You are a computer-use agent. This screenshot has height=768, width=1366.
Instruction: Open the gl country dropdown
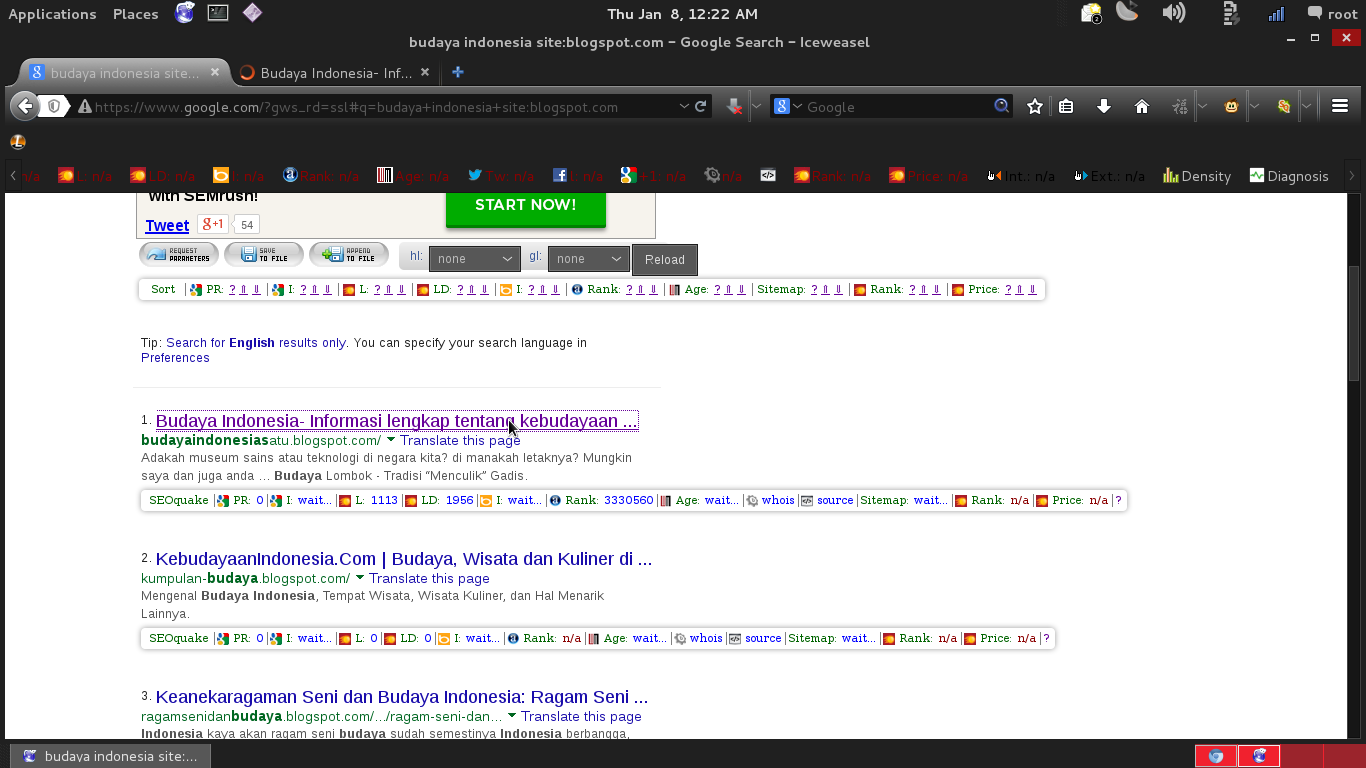click(x=589, y=258)
